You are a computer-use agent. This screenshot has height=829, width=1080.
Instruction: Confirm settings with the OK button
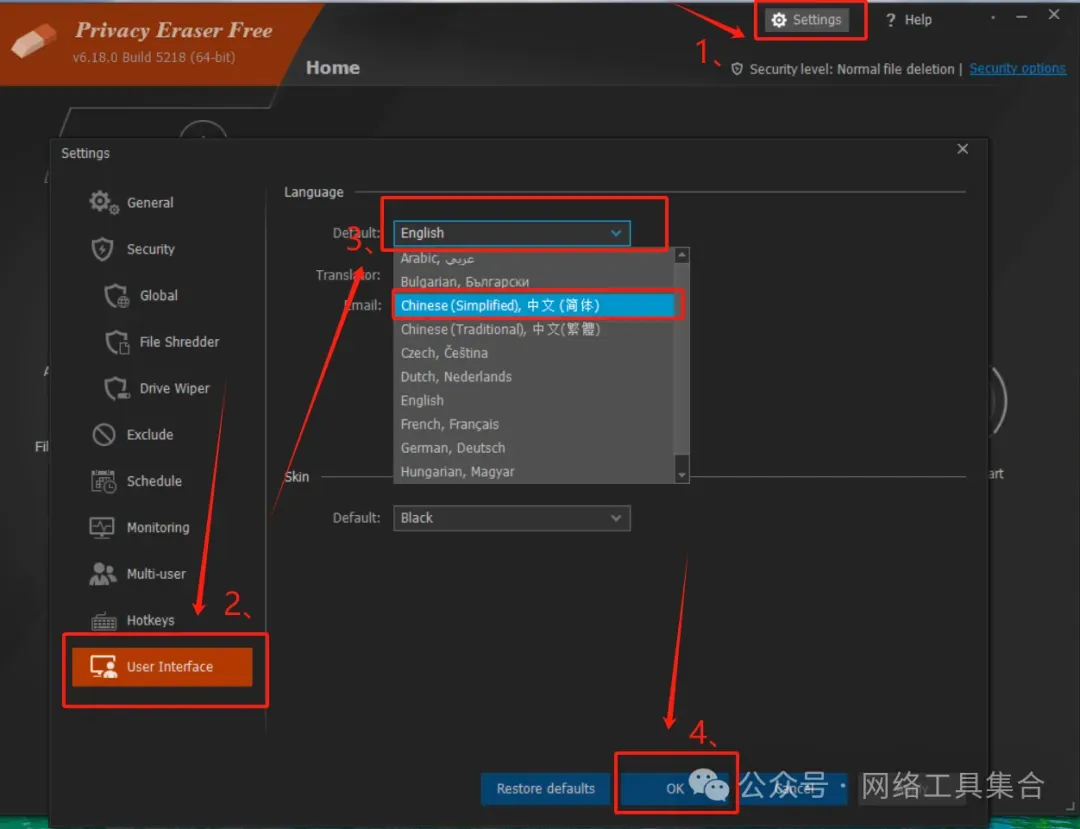(x=675, y=788)
